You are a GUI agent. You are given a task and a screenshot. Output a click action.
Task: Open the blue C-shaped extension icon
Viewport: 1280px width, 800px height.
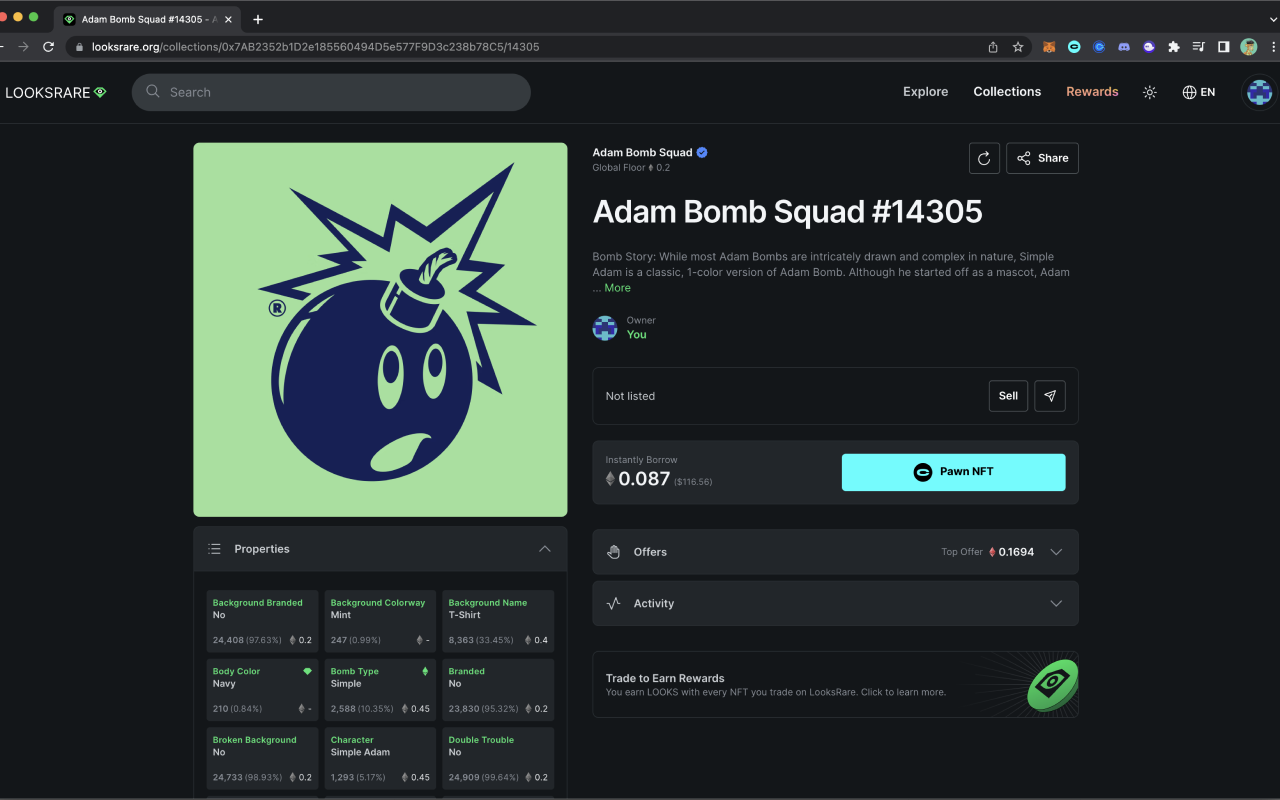[1099, 47]
